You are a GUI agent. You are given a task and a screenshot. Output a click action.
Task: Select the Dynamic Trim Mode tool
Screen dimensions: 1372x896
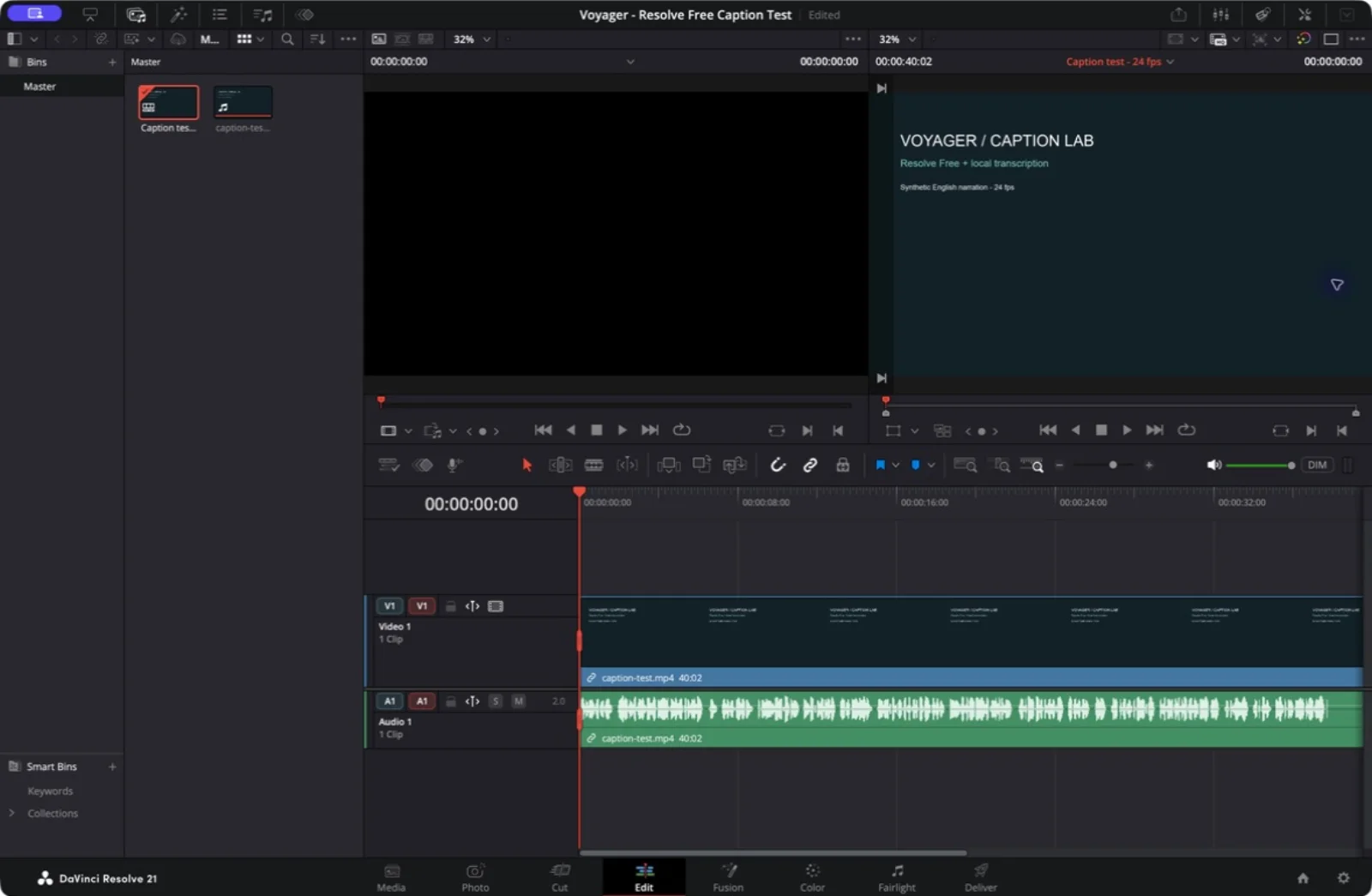(x=627, y=465)
